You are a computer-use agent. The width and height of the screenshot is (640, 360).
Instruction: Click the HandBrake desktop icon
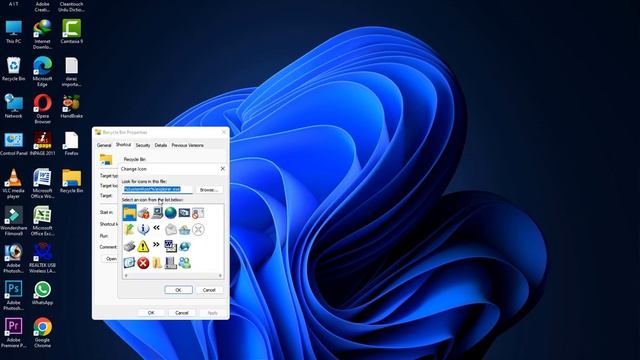tap(71, 106)
